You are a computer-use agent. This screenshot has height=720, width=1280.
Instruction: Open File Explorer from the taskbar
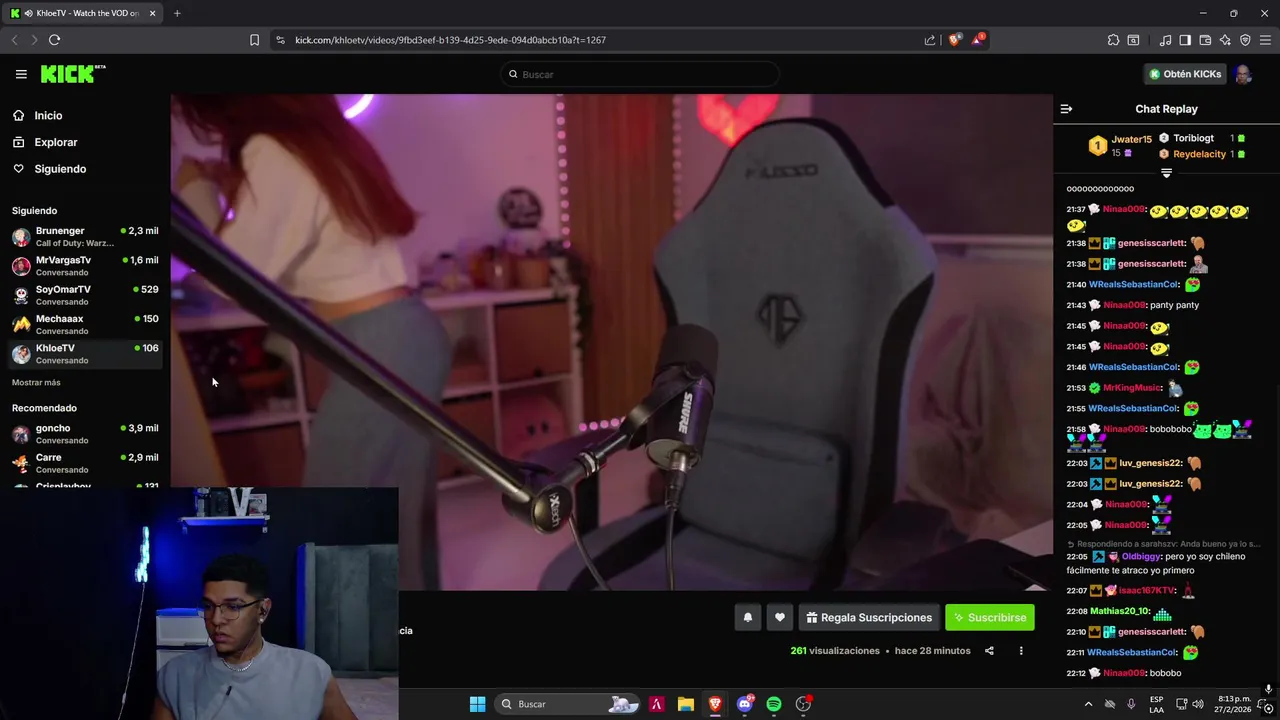point(685,704)
